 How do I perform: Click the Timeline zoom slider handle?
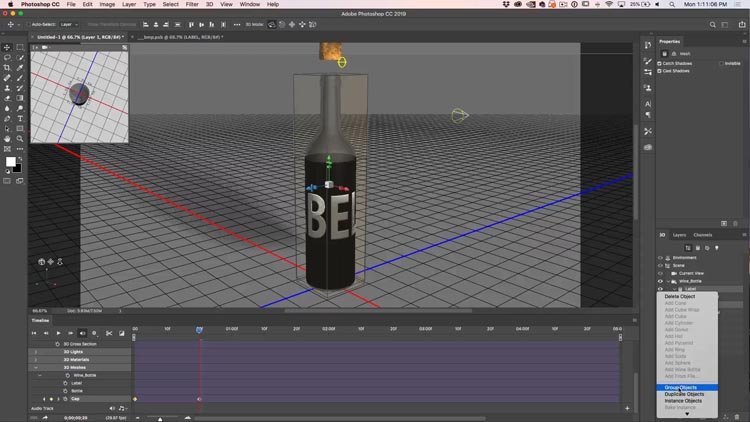[160, 419]
